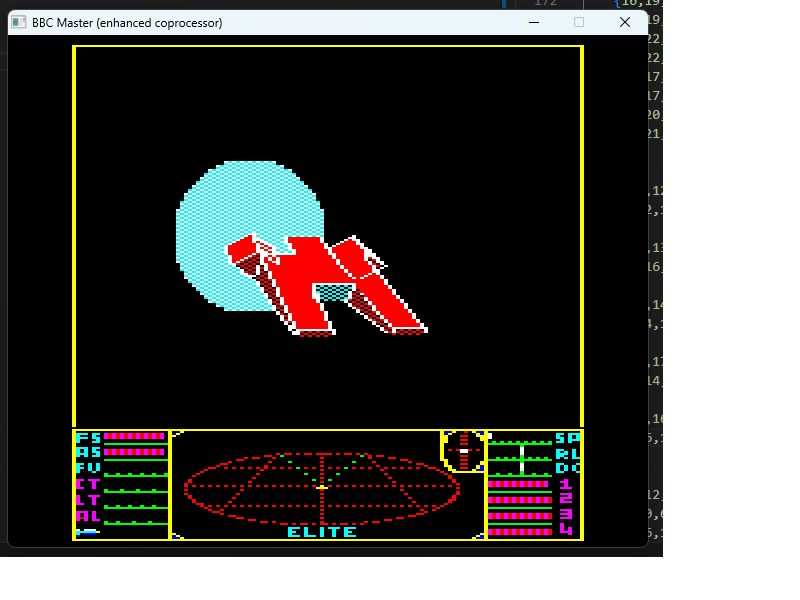Click the cyan planet behind the ship
The width and height of the screenshot is (800, 600).
(249, 236)
